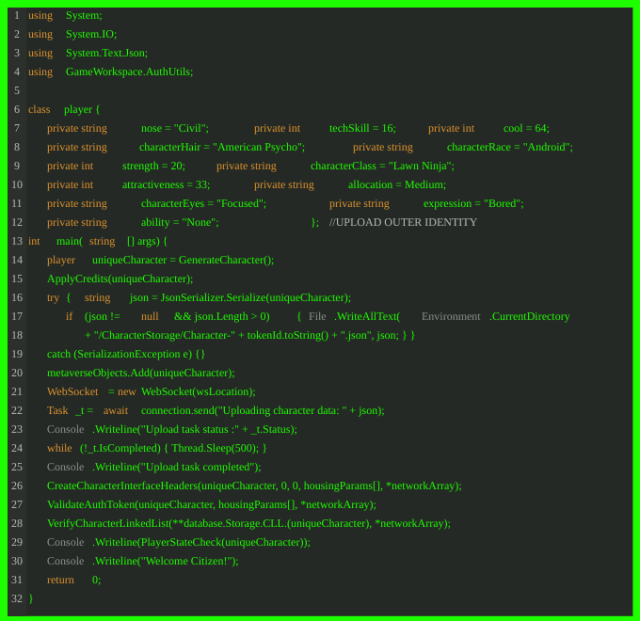Click "Thread.Sleep(500);" on line 24

(215, 448)
